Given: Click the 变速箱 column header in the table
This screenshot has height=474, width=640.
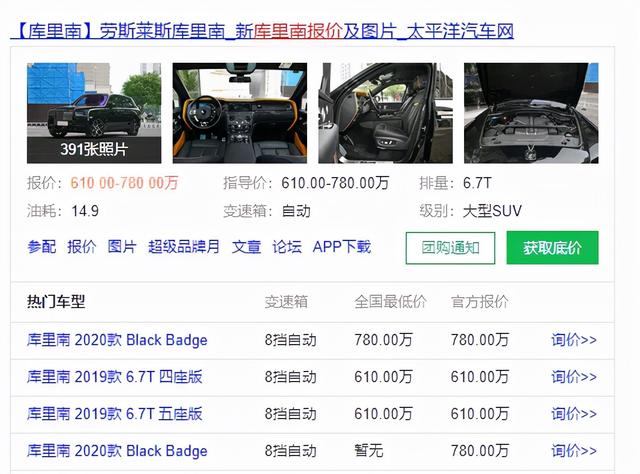Looking at the screenshot, I should [286, 302].
